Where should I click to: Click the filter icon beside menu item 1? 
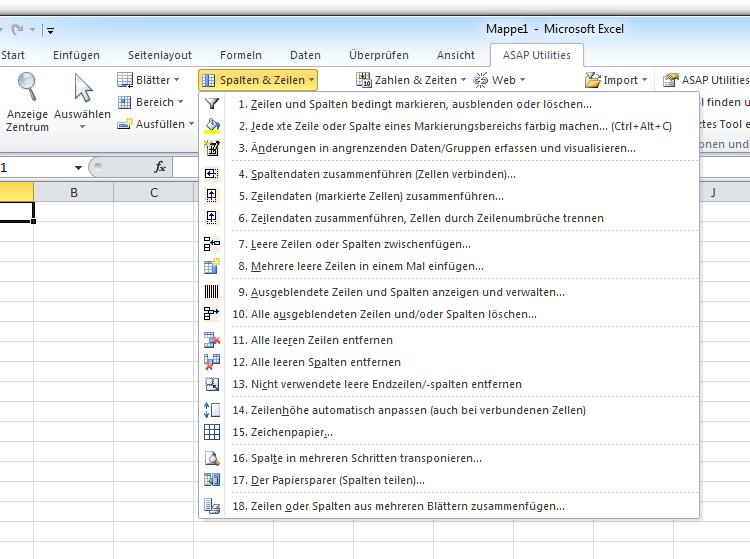coord(211,104)
